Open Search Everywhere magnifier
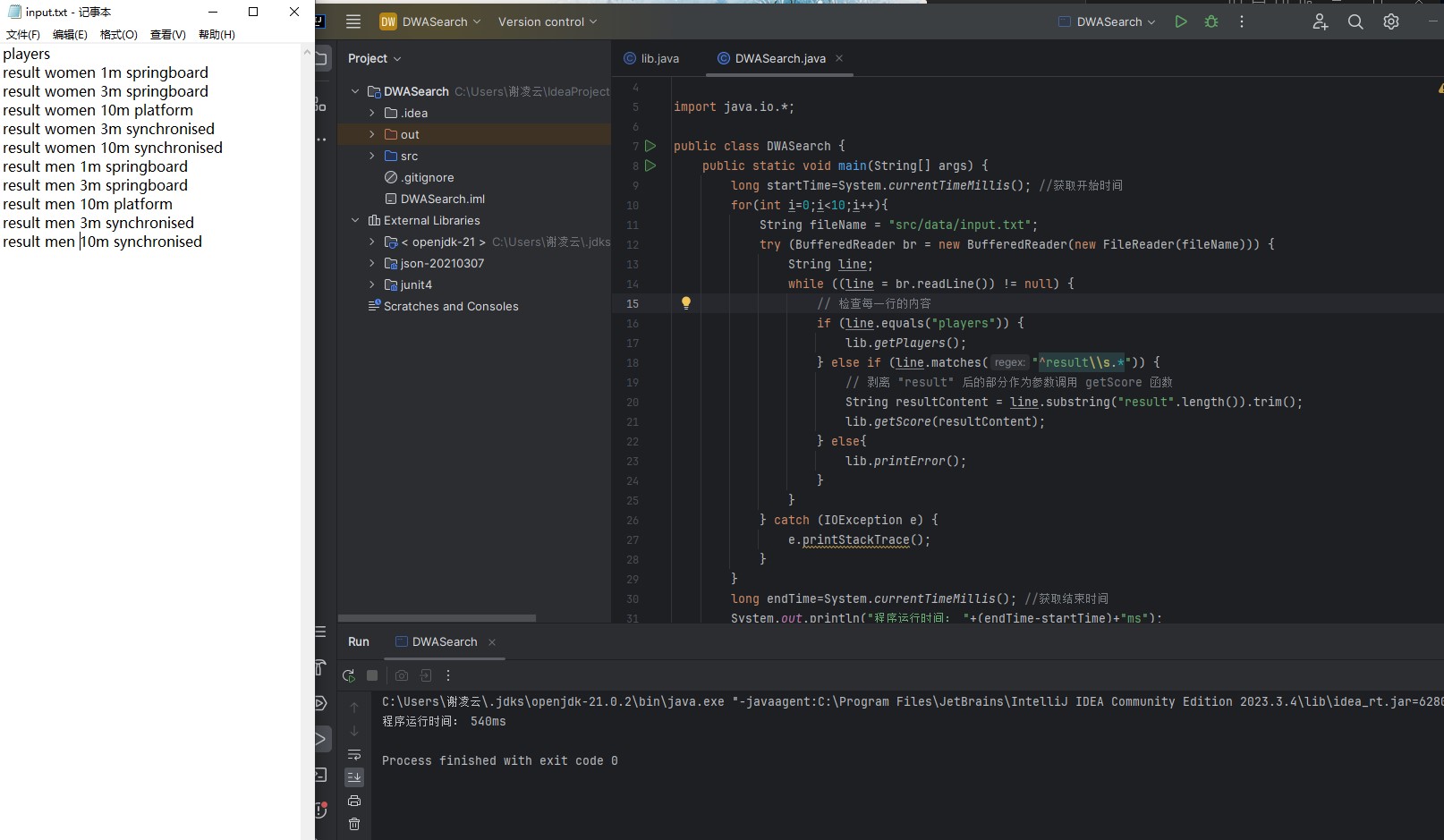Image resolution: width=1444 pixels, height=840 pixels. pos(1355,21)
